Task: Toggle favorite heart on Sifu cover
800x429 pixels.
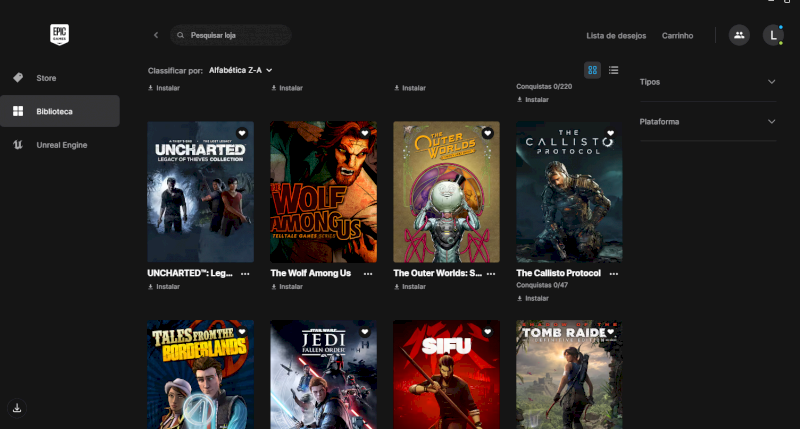Action: click(x=487, y=332)
